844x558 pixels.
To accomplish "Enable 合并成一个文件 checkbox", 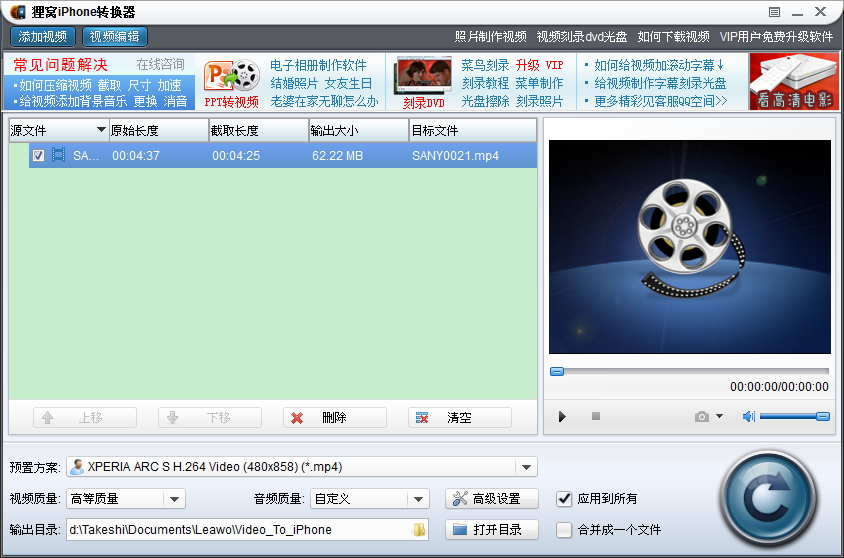I will [x=564, y=530].
